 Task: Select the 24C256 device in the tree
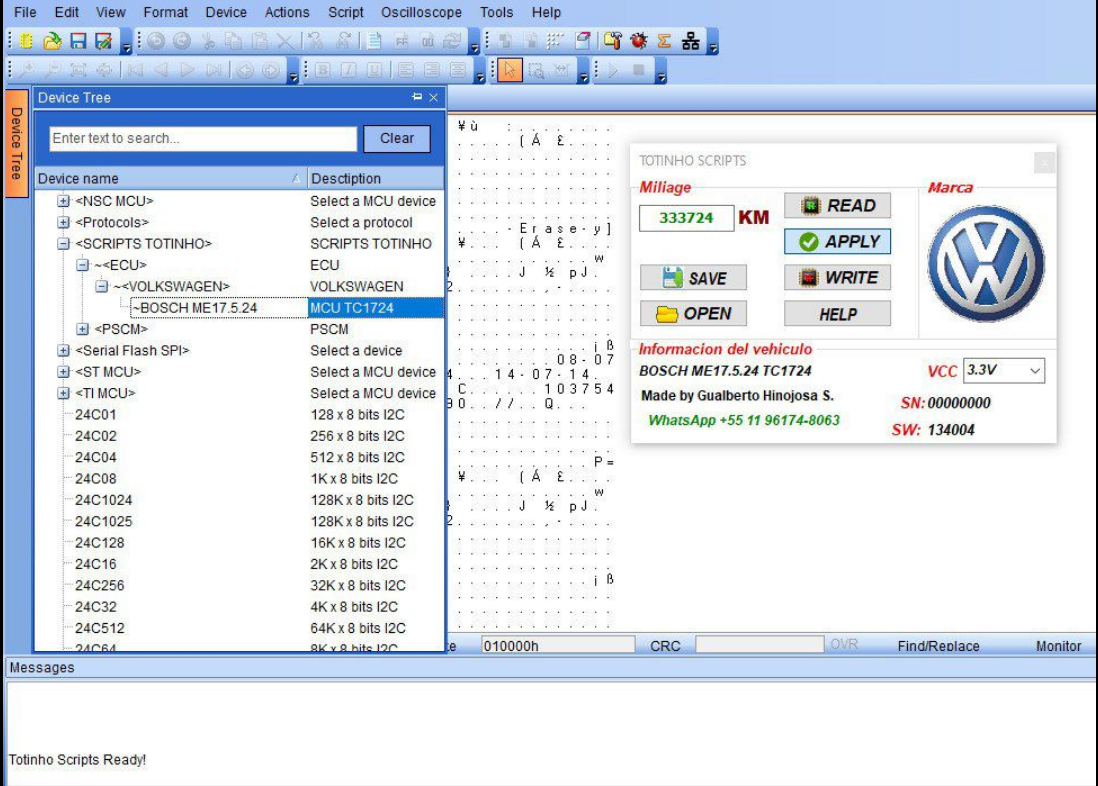pyautogui.click(x=100, y=586)
